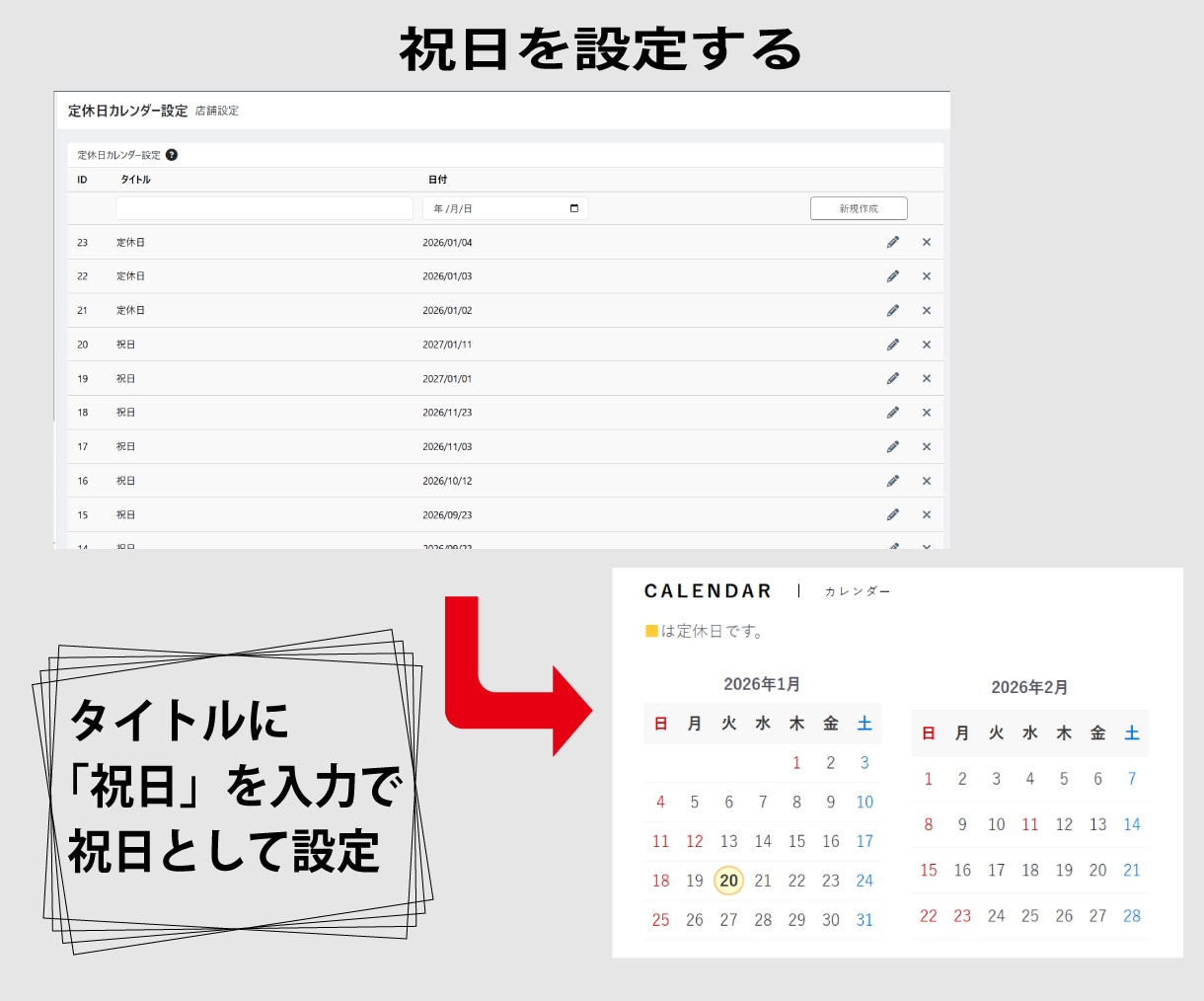Screen dimensions: 1204x1001
Task: Select January 31 in the calendar
Action: pos(865,920)
